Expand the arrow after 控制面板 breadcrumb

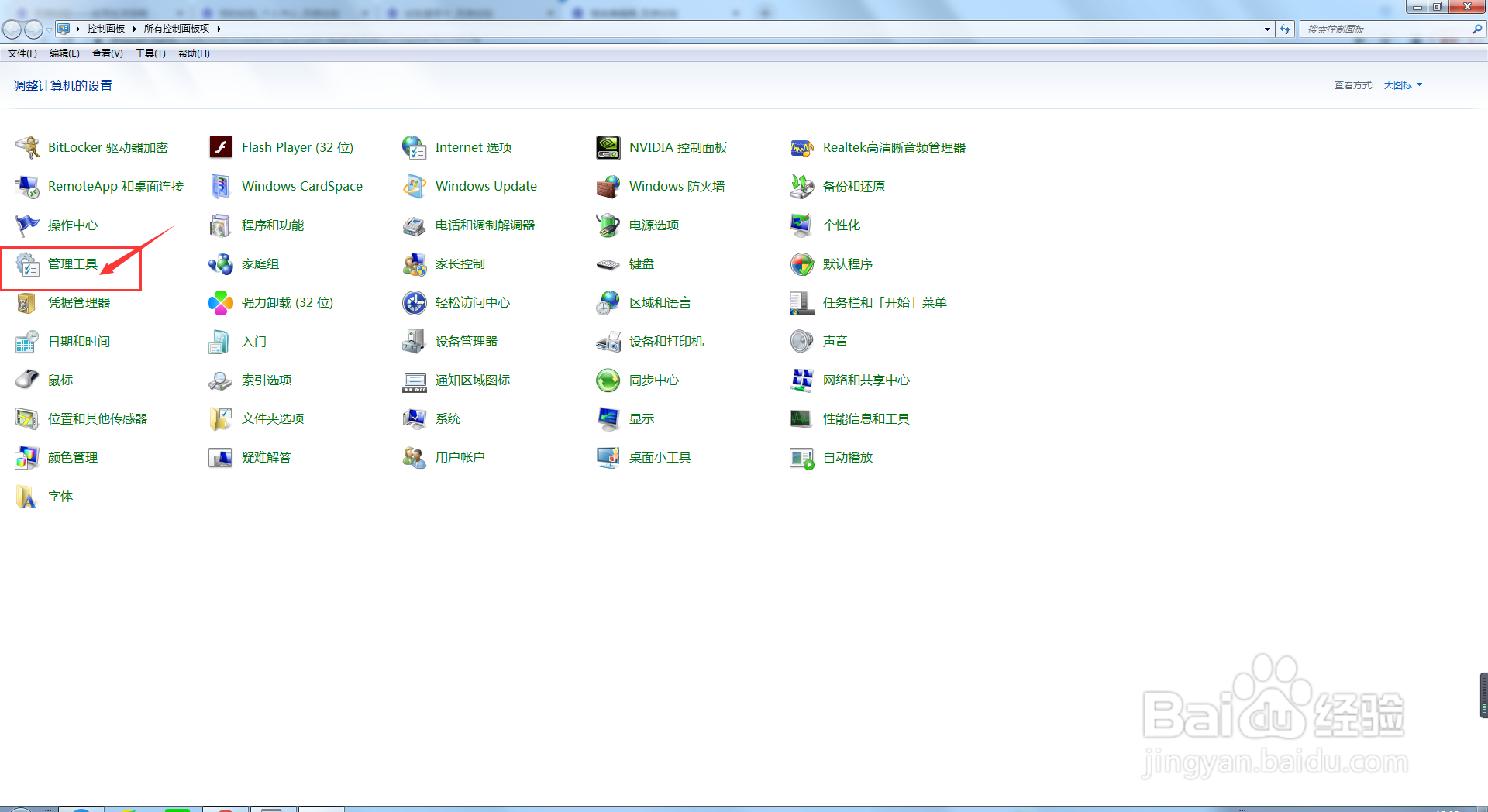pyautogui.click(x=134, y=29)
